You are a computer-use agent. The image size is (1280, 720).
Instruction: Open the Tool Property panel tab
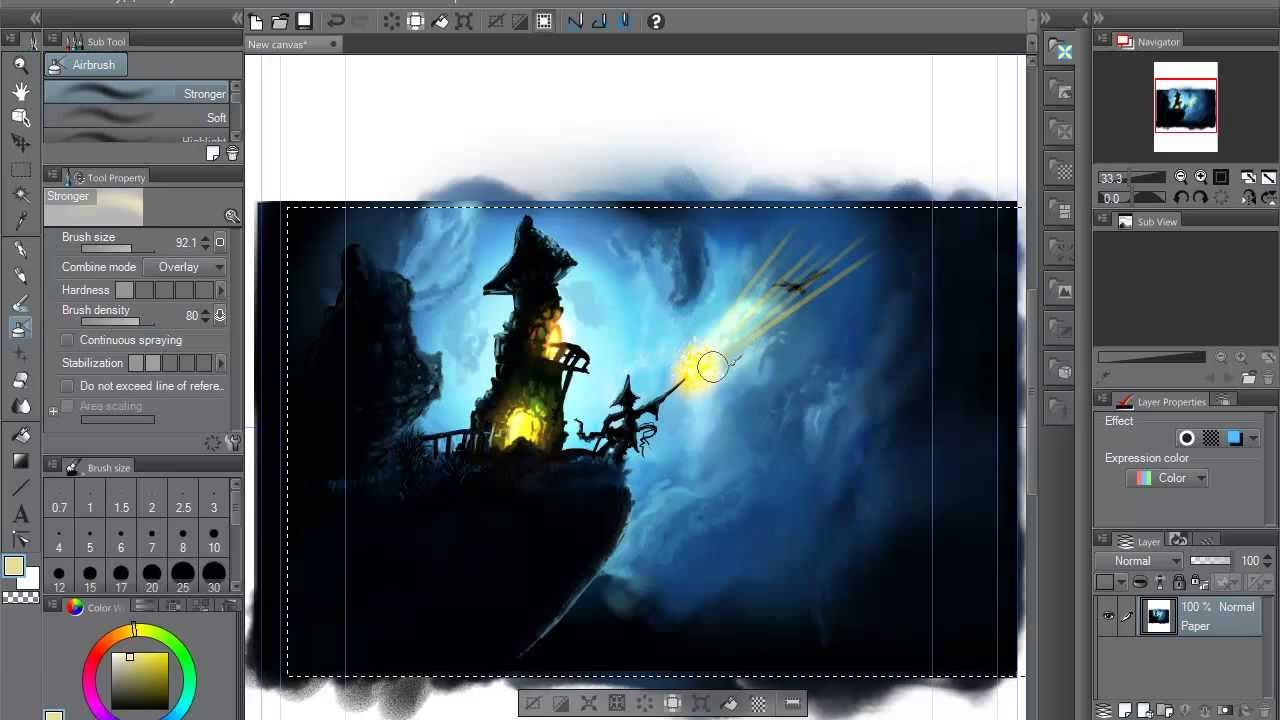tap(106, 177)
